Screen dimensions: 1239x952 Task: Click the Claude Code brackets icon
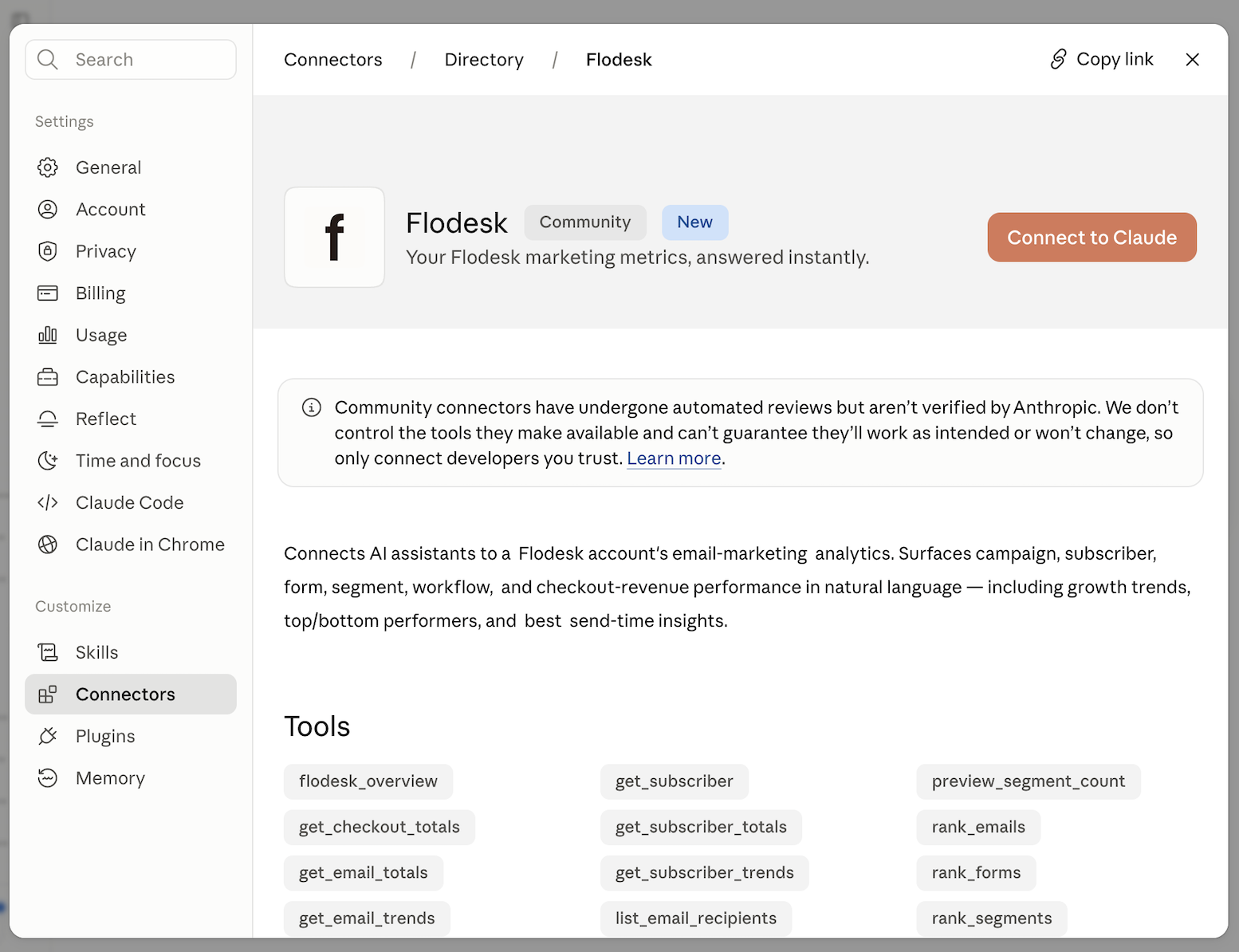48,502
